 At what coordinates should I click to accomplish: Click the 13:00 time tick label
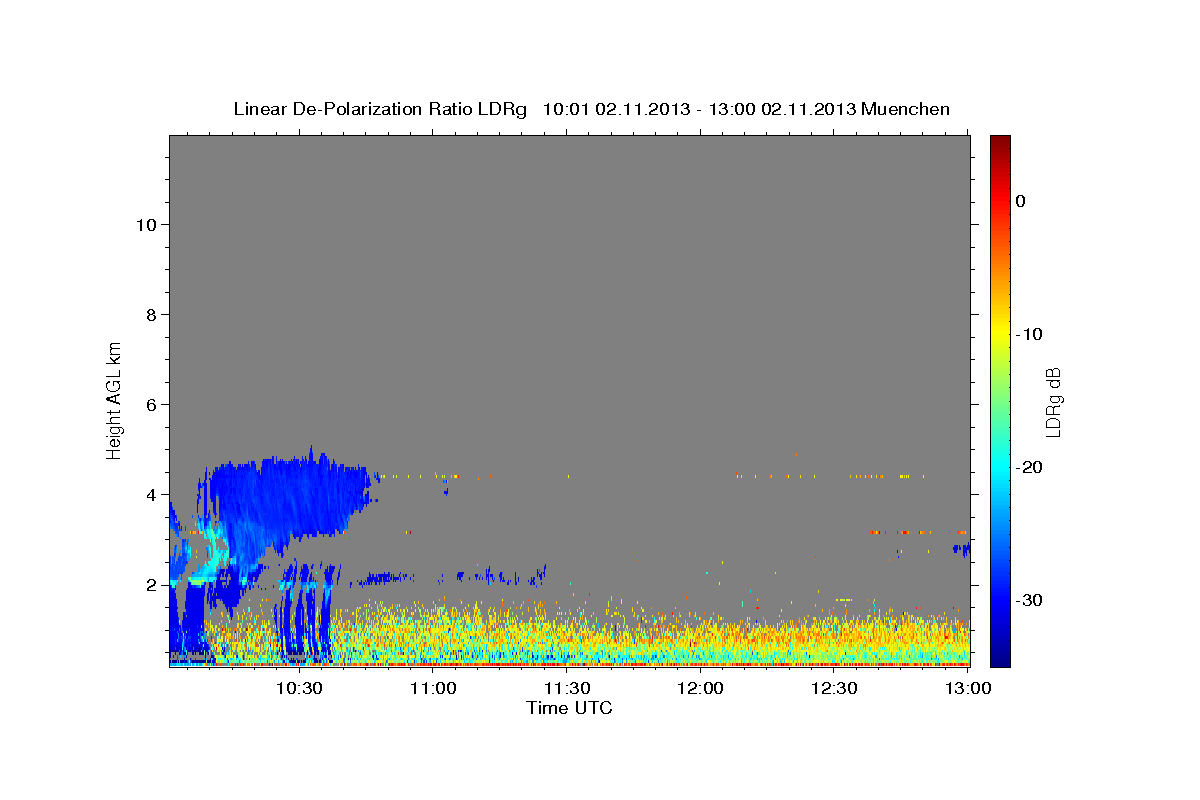pyautogui.click(x=968, y=688)
